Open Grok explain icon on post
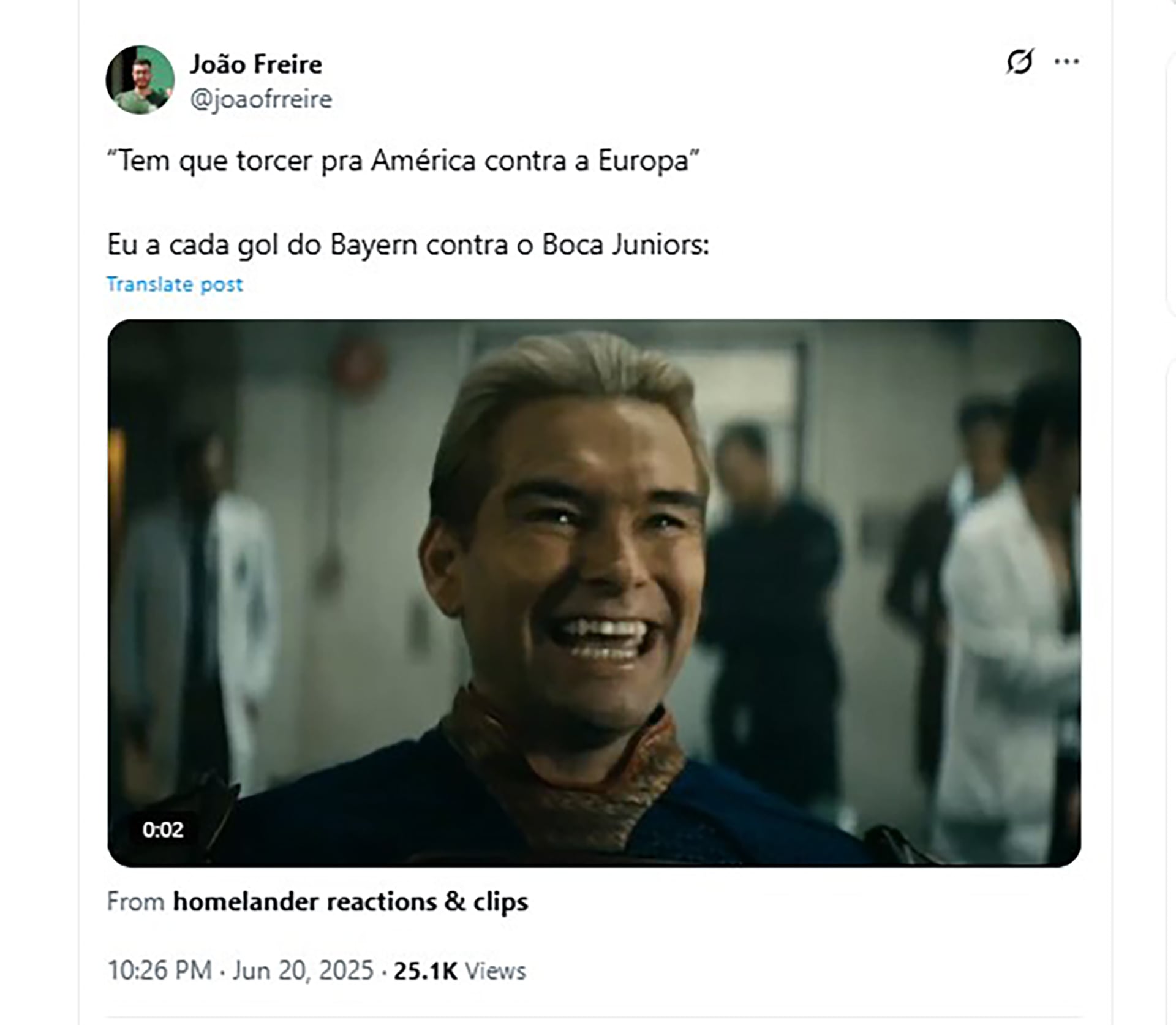1176x1025 pixels. tap(1020, 61)
